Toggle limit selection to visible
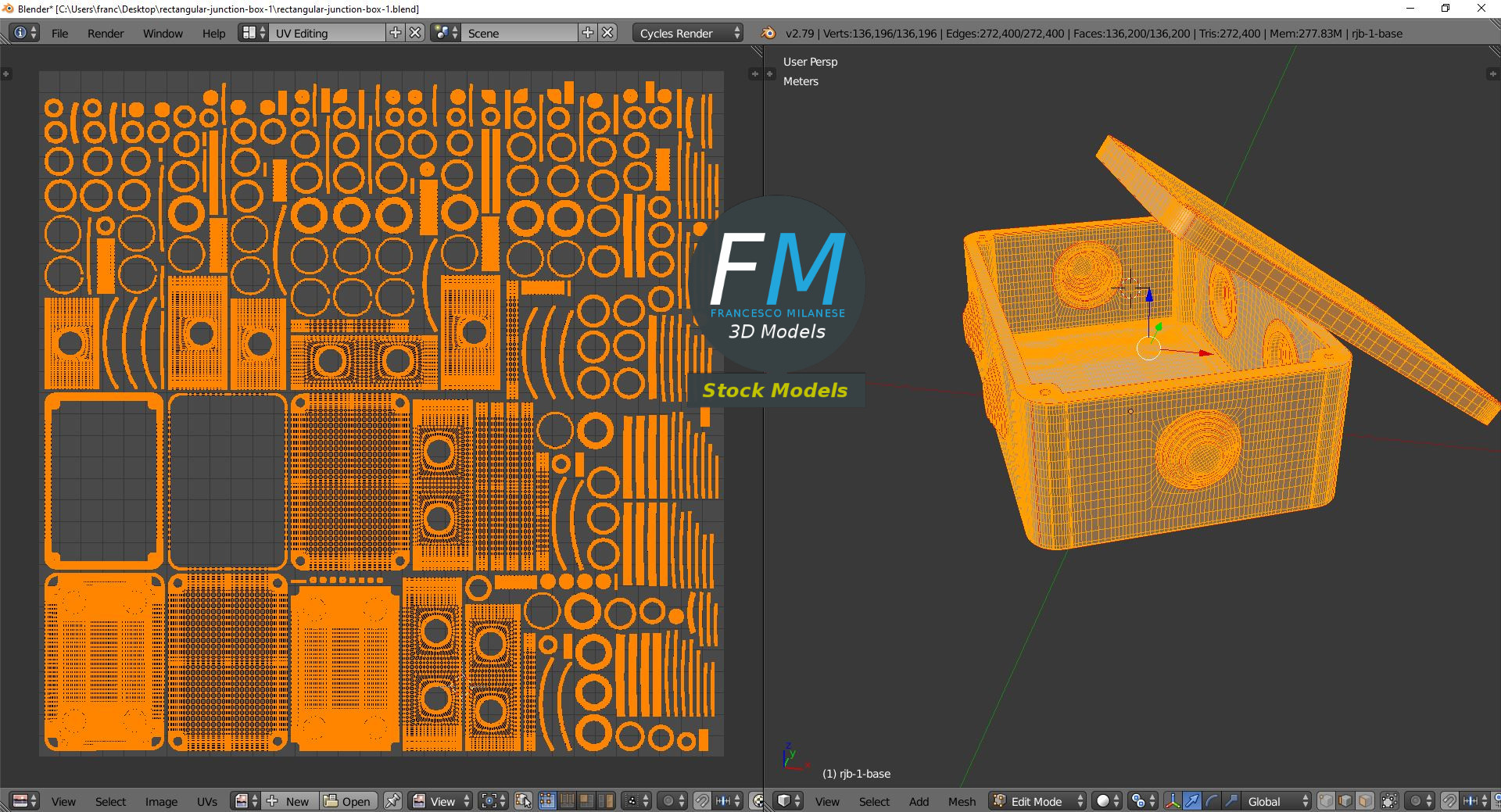1501x812 pixels. (1389, 801)
